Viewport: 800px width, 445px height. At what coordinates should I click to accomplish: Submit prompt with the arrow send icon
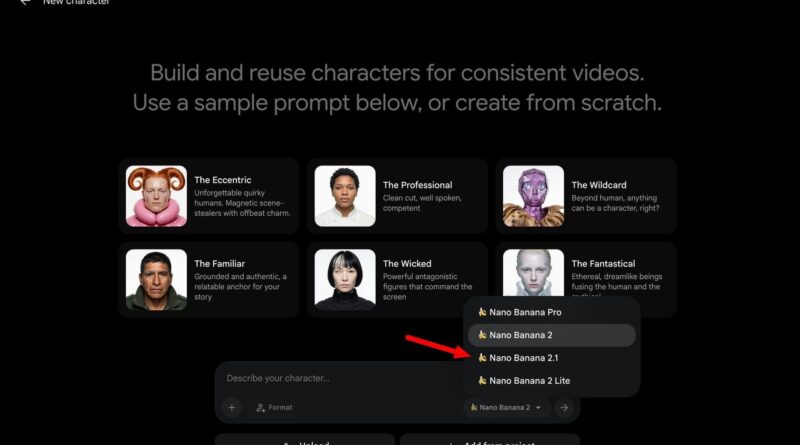point(564,408)
